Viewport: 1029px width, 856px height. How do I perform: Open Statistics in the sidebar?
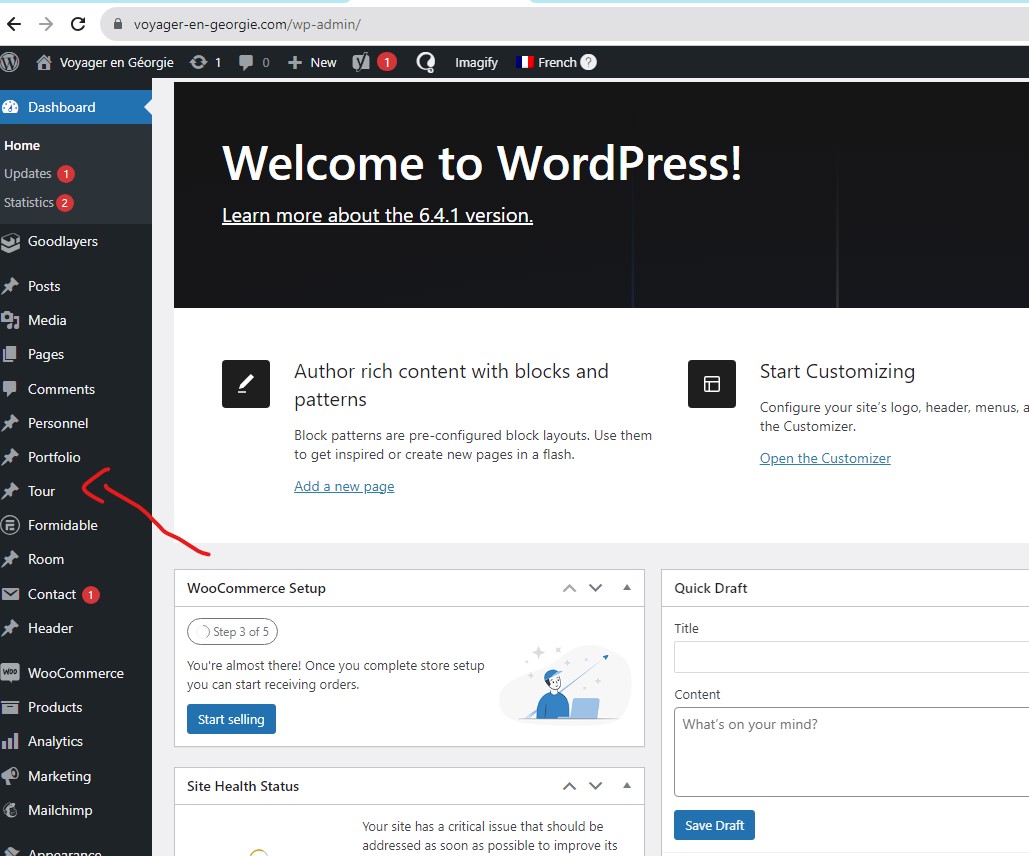(x=29, y=202)
